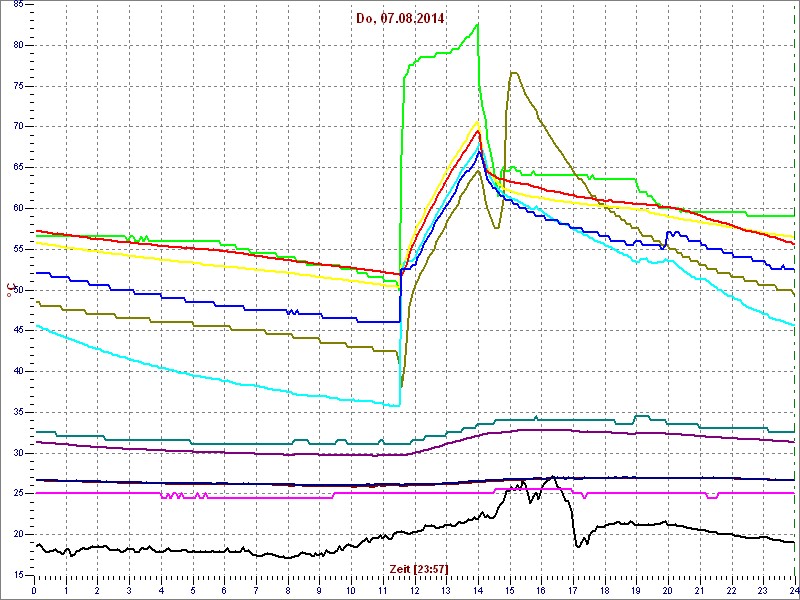800x600 pixels.
Task: Select the 60 value on the temperature axis
Action: [x=16, y=209]
